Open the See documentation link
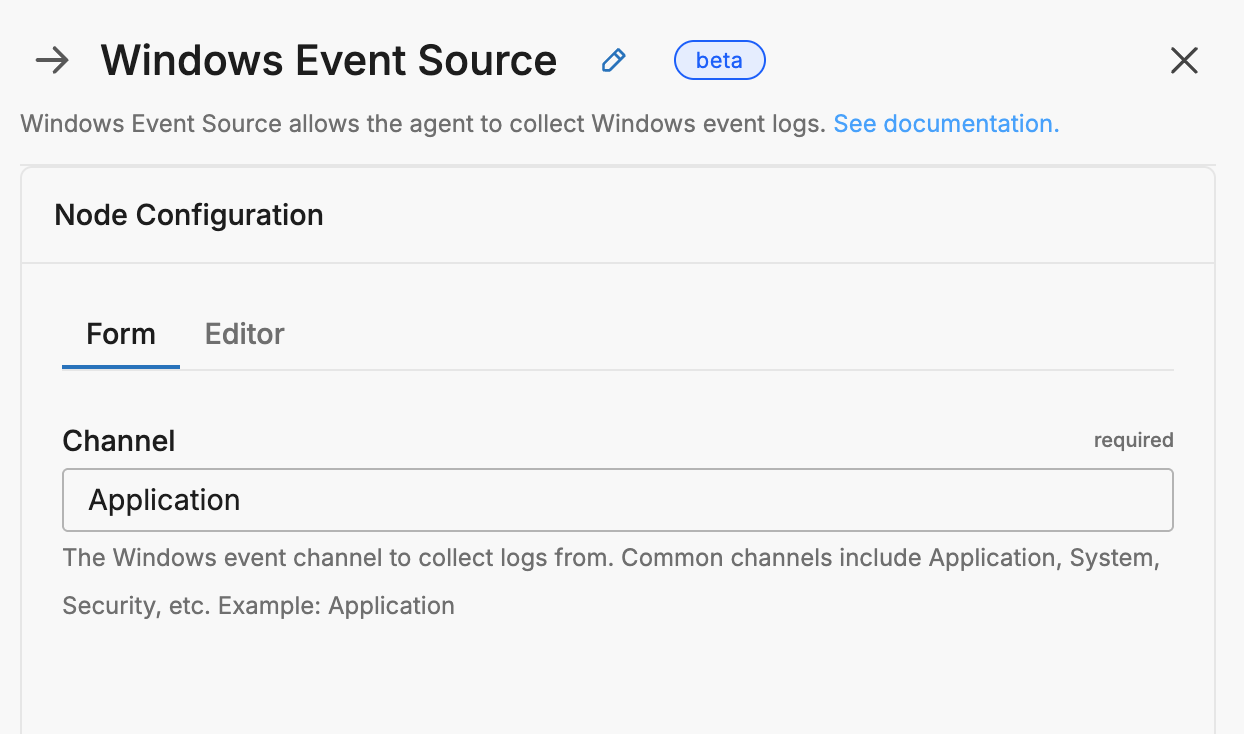This screenshot has width=1244, height=734. pos(946,124)
